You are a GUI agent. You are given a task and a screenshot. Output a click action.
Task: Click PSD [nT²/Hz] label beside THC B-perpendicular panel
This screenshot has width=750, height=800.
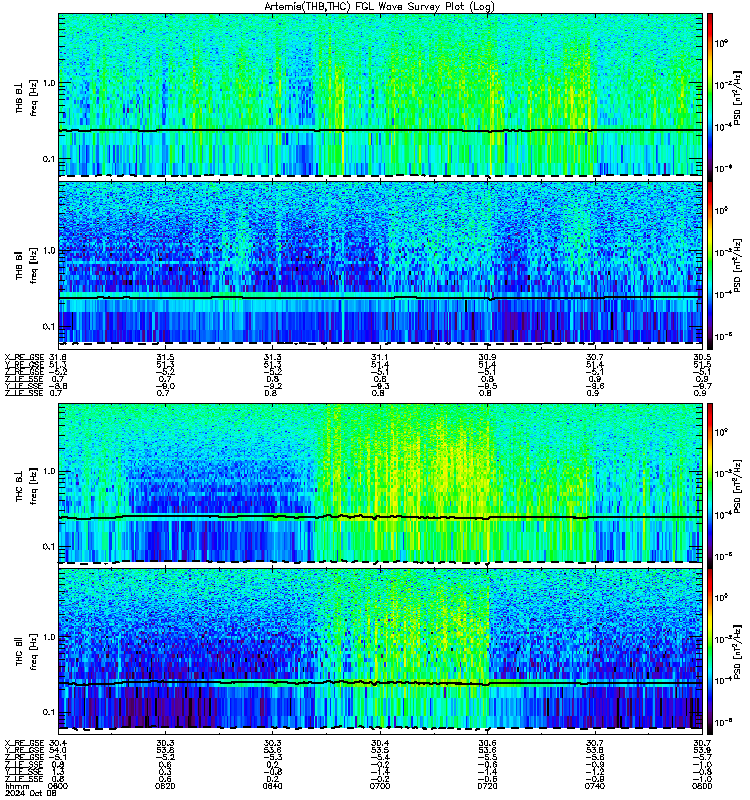coord(738,486)
